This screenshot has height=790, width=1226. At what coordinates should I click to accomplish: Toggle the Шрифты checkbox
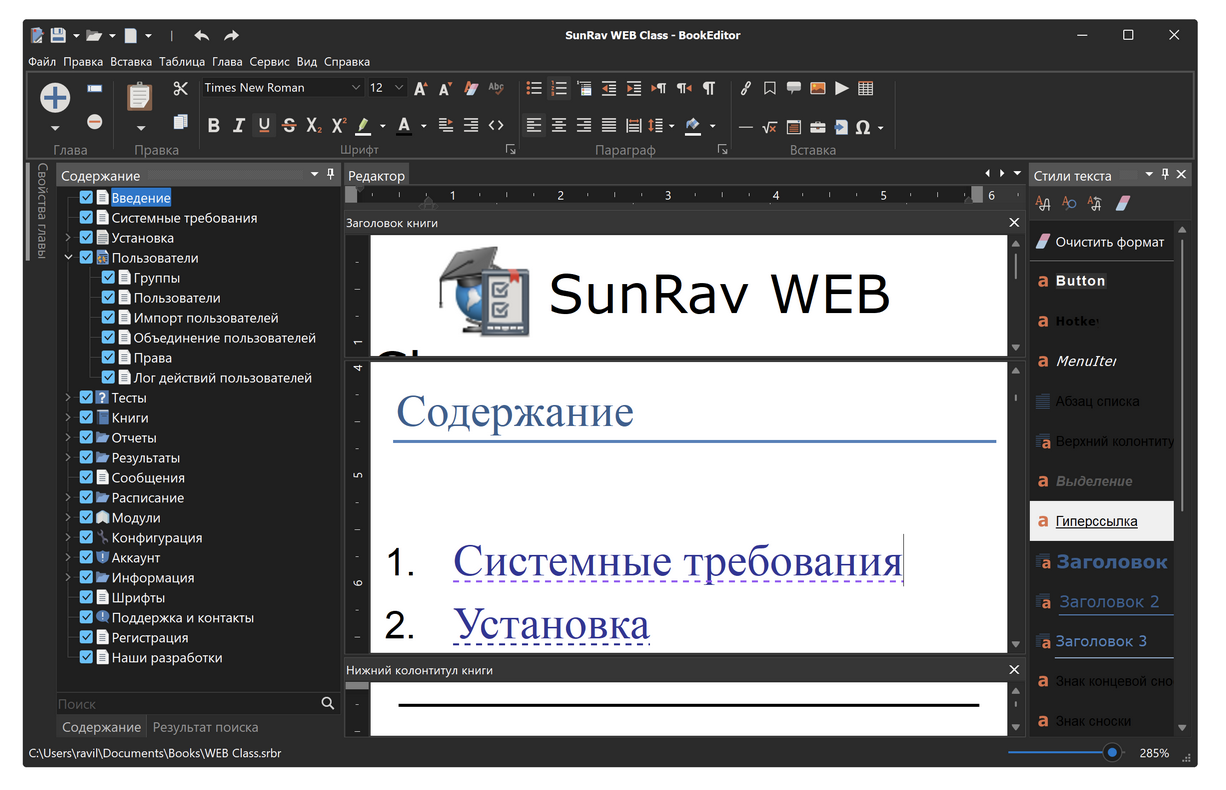pos(86,598)
